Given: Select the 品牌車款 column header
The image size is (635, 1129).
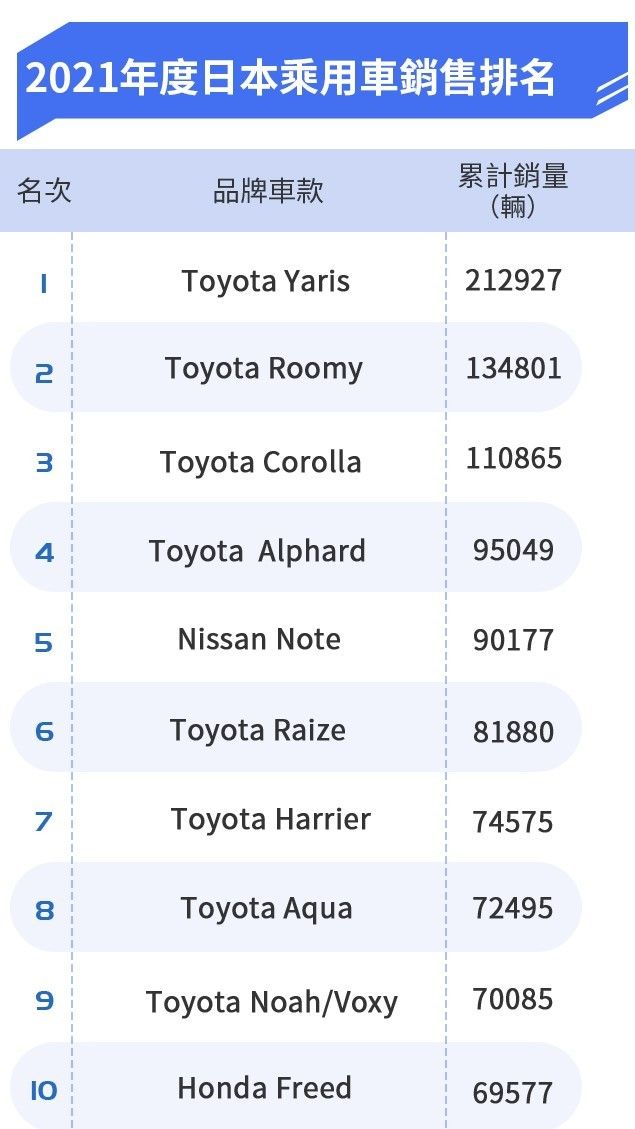Looking at the screenshot, I should [268, 192].
